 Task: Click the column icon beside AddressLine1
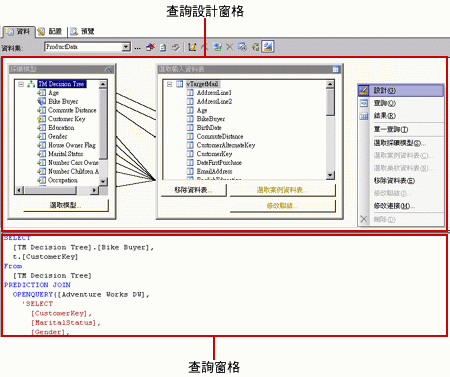click(190, 93)
